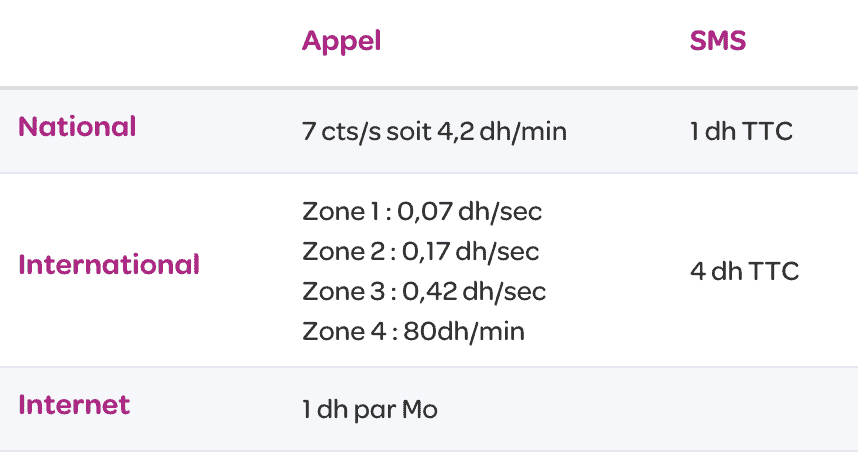Select the Internet row label
Image resolution: width=858 pixels, height=468 pixels.
click(74, 405)
